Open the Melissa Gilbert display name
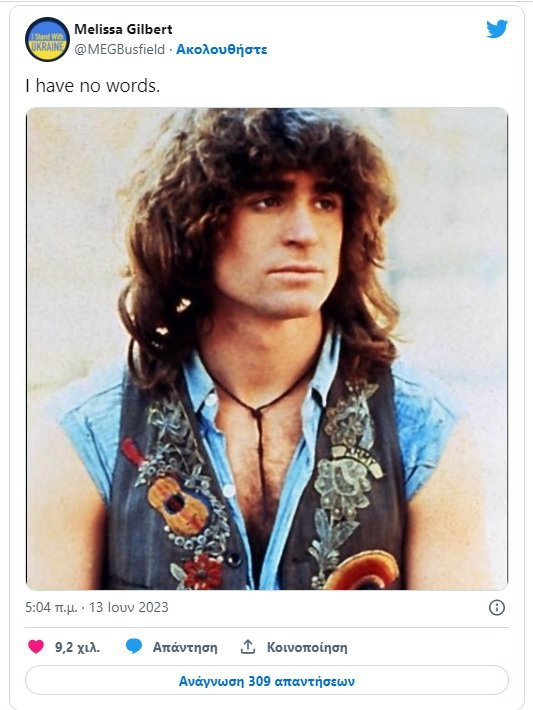 tap(123, 29)
